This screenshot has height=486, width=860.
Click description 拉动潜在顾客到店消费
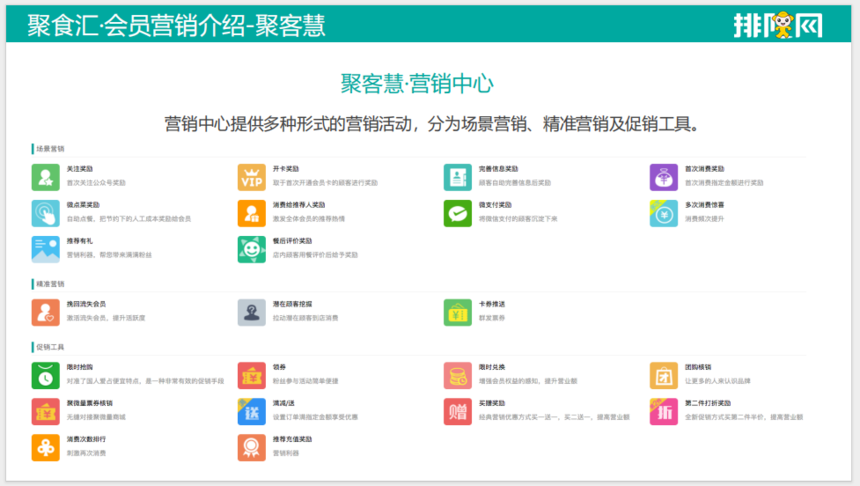[x=305, y=318]
